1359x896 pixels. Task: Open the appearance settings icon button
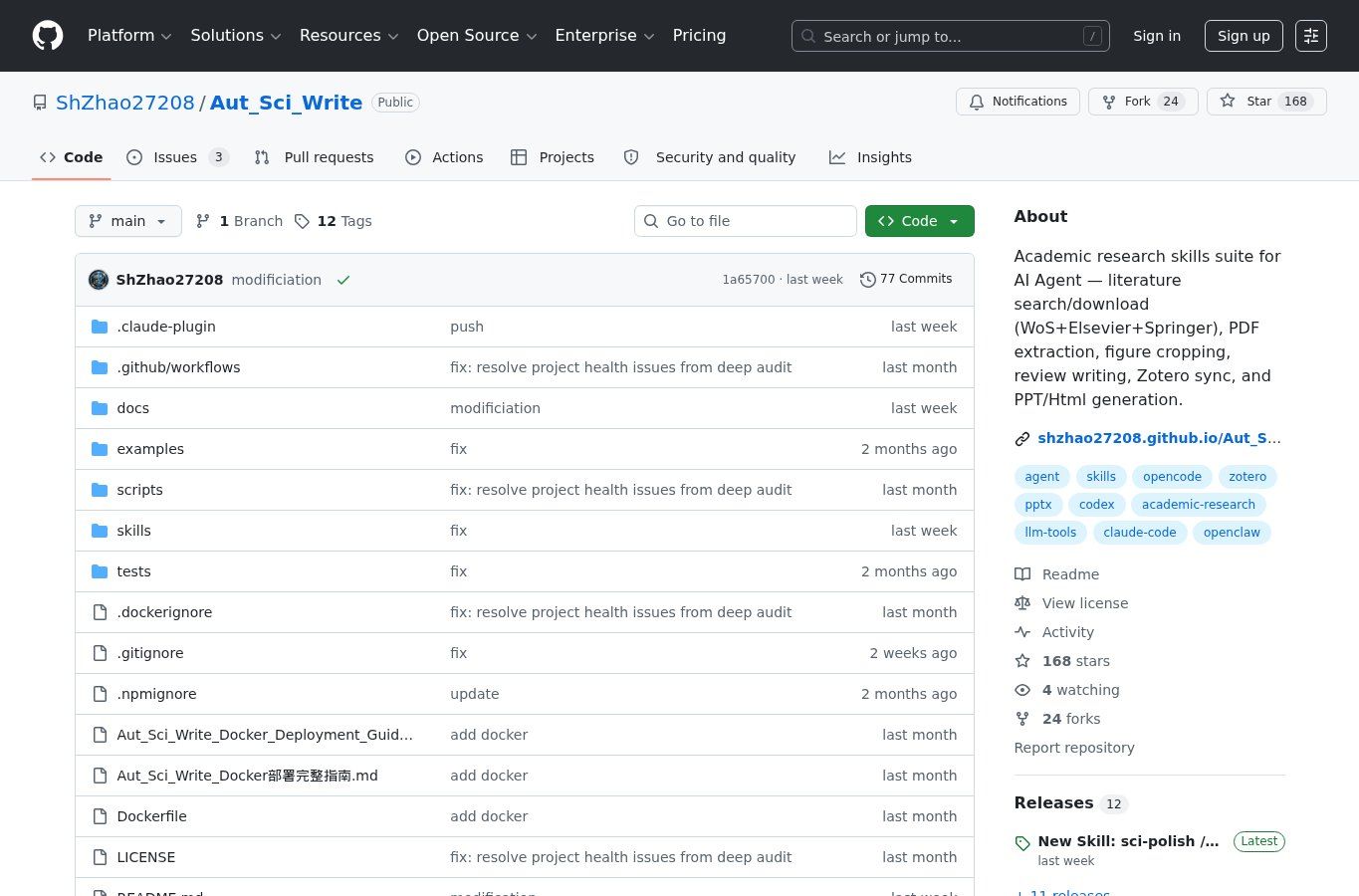[x=1311, y=36]
